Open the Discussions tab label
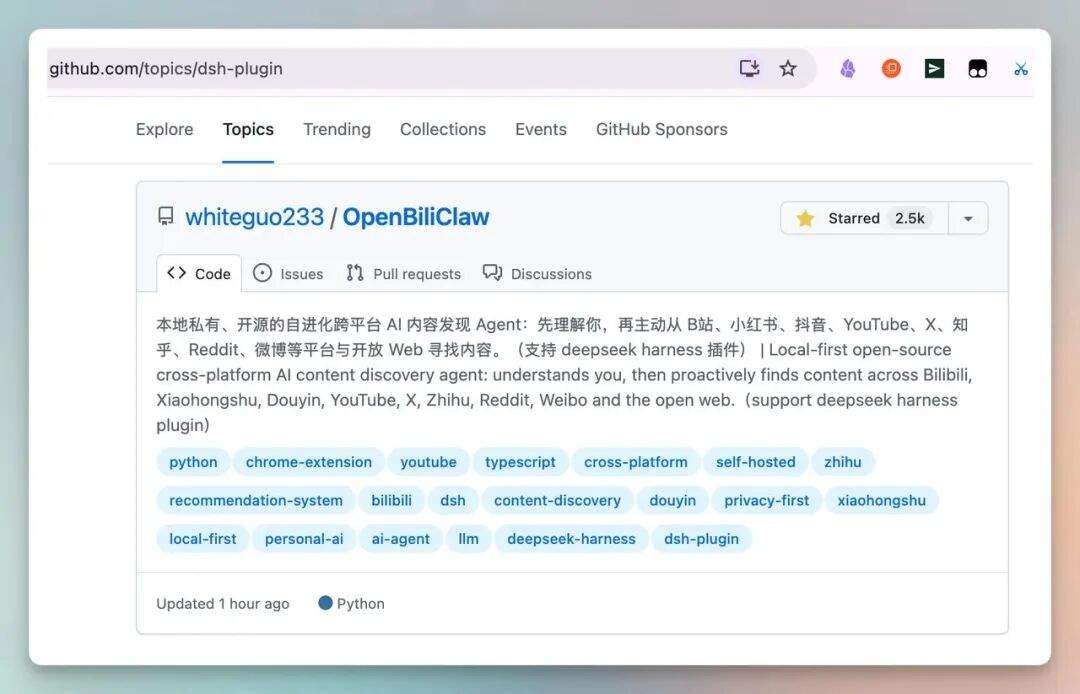The image size is (1080, 694). (x=551, y=274)
